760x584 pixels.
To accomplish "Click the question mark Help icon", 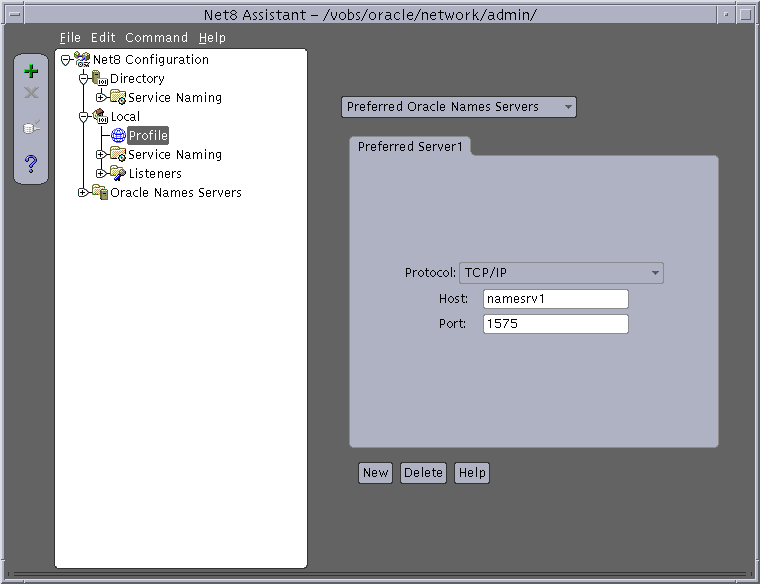I will (31, 163).
